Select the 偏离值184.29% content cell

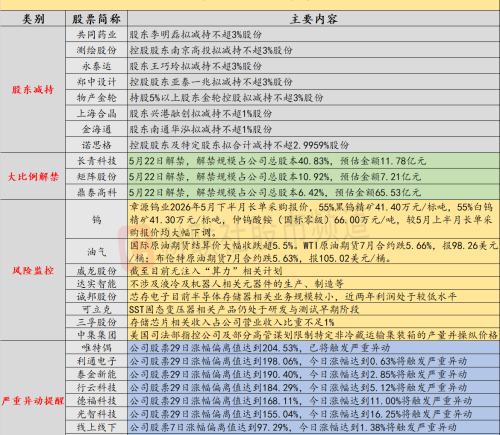tap(314, 387)
